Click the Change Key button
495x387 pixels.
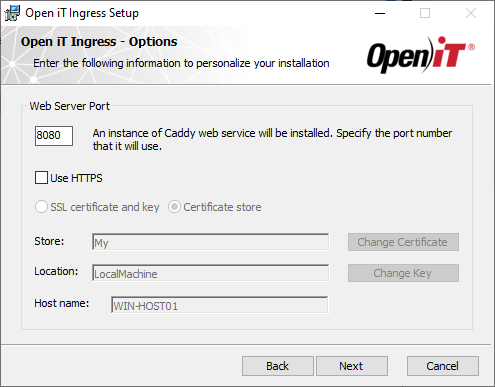point(403,273)
